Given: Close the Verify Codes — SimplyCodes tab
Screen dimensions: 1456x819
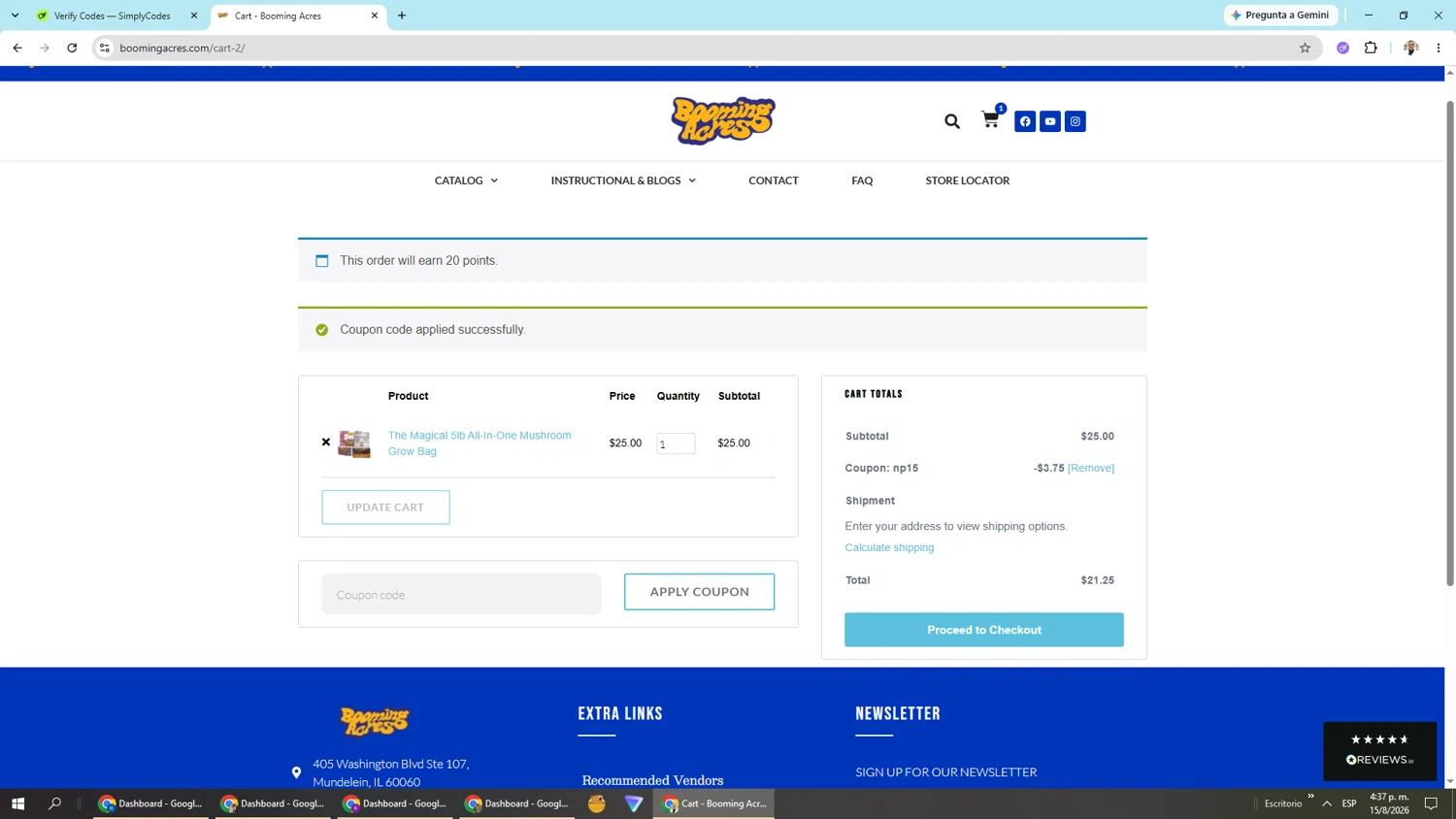Looking at the screenshot, I should pyautogui.click(x=194, y=16).
